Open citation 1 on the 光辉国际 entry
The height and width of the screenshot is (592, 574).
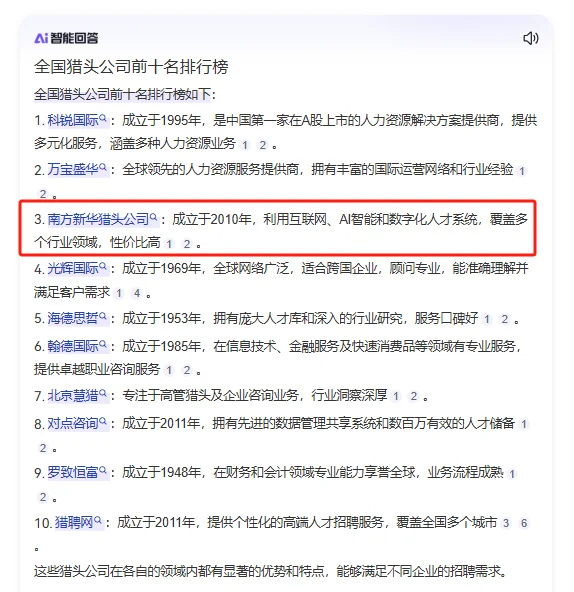[x=119, y=293]
